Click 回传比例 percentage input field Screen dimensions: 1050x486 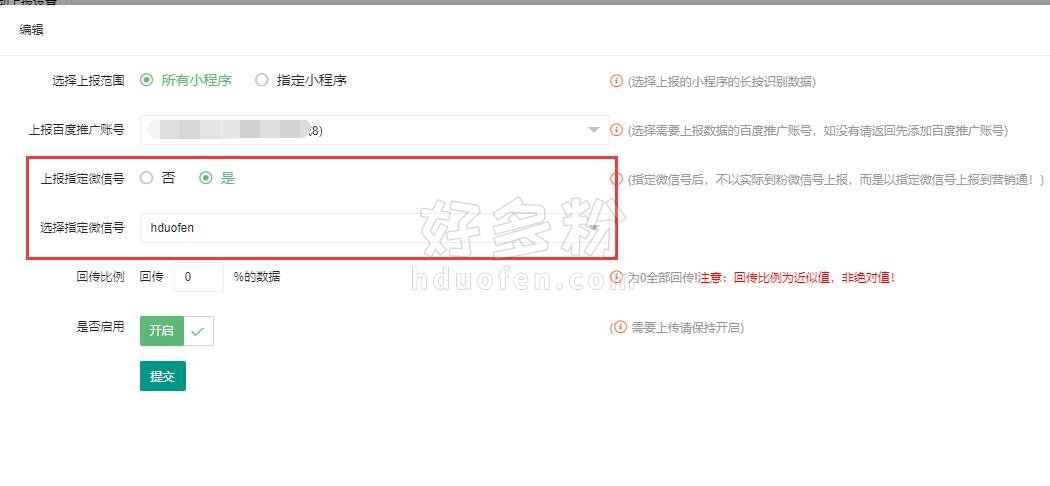pos(199,276)
